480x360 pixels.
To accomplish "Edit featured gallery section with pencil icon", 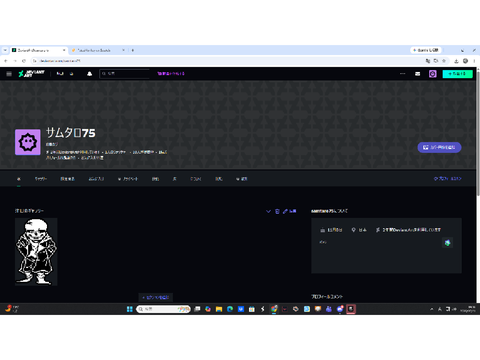I will tap(289, 211).
